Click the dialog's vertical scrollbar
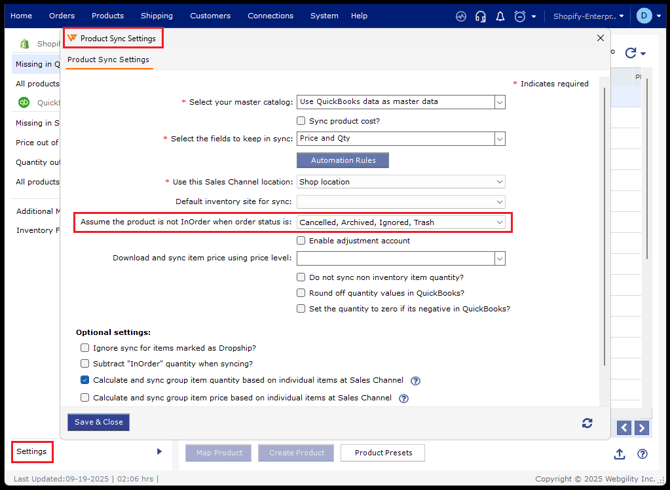Image resolution: width=670 pixels, height=490 pixels. (x=603, y=220)
